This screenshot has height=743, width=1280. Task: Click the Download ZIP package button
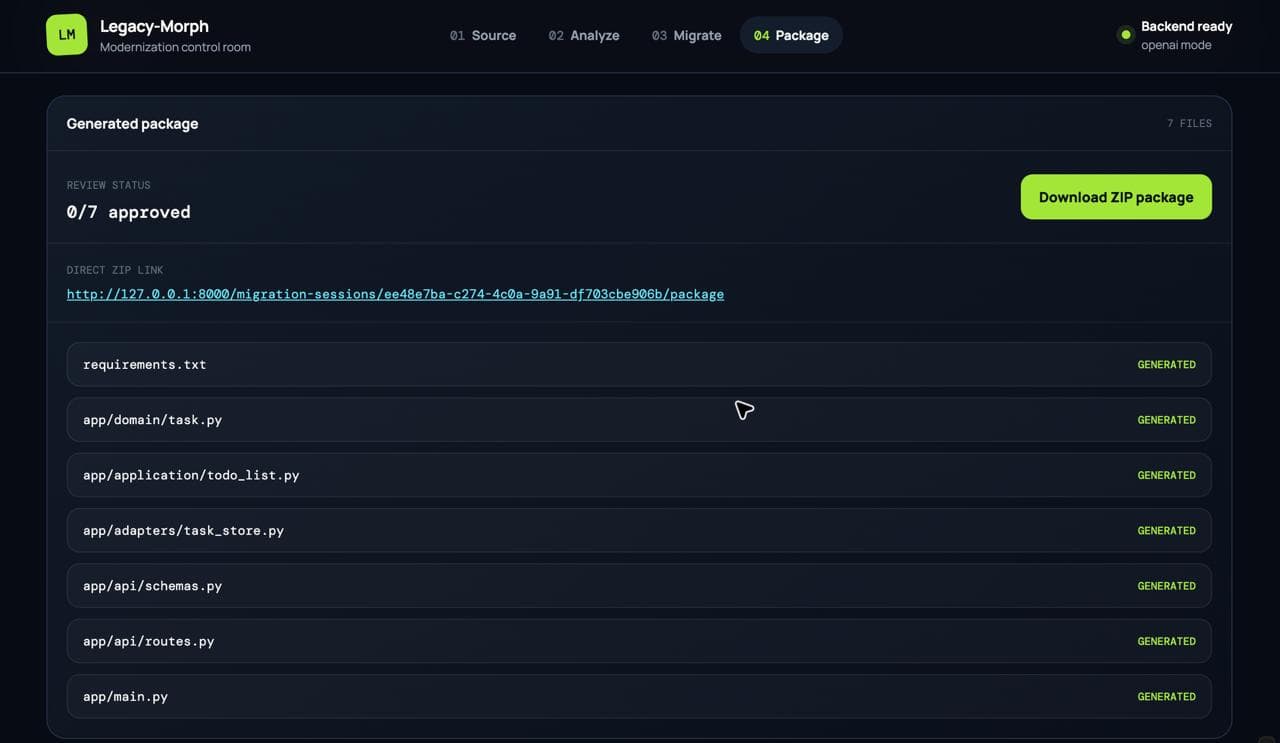(1116, 197)
